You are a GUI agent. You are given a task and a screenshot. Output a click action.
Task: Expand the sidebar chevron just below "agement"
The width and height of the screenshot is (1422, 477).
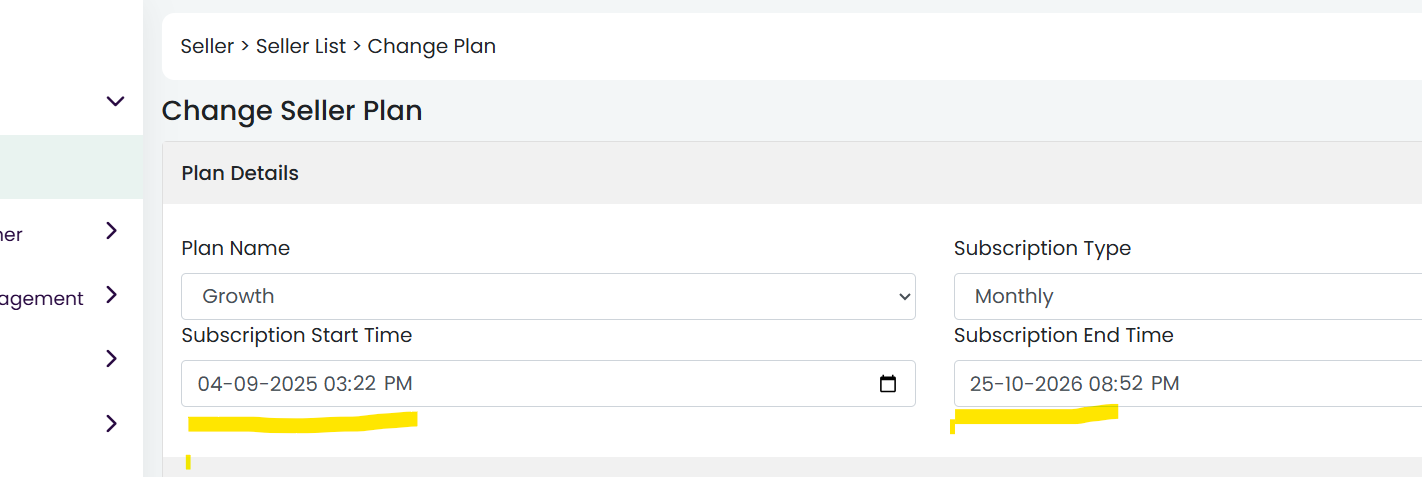pyautogui.click(x=112, y=359)
